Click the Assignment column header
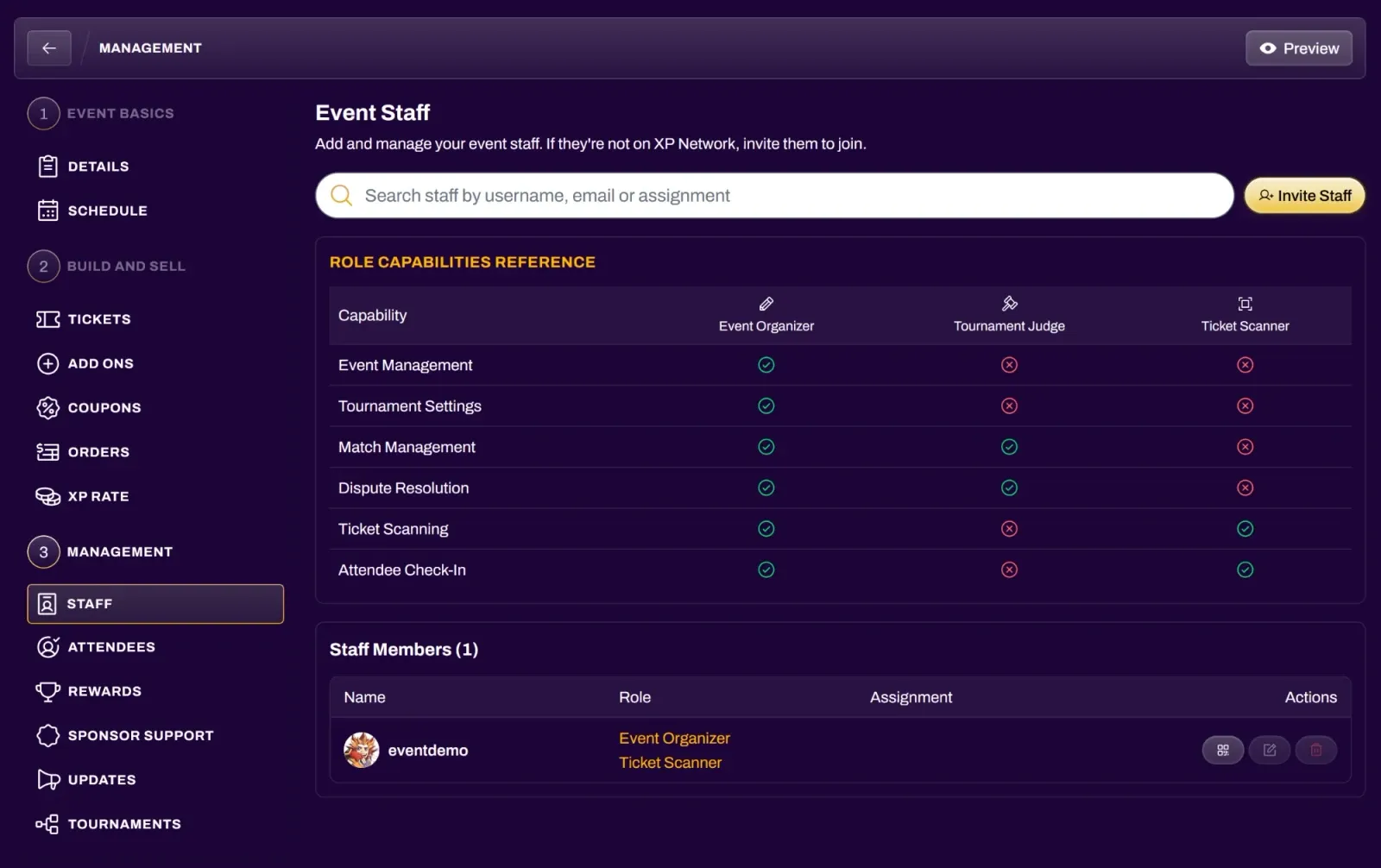The height and width of the screenshot is (868, 1381). [911, 697]
